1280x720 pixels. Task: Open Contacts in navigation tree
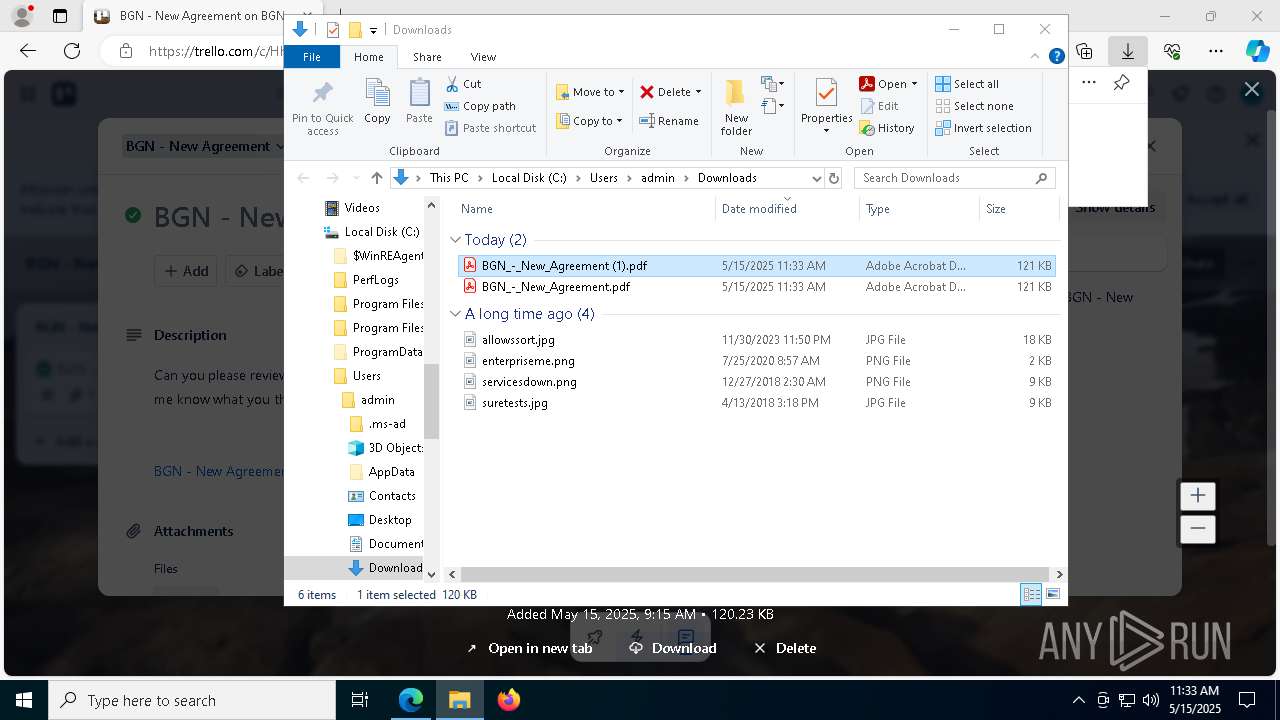(x=381, y=496)
